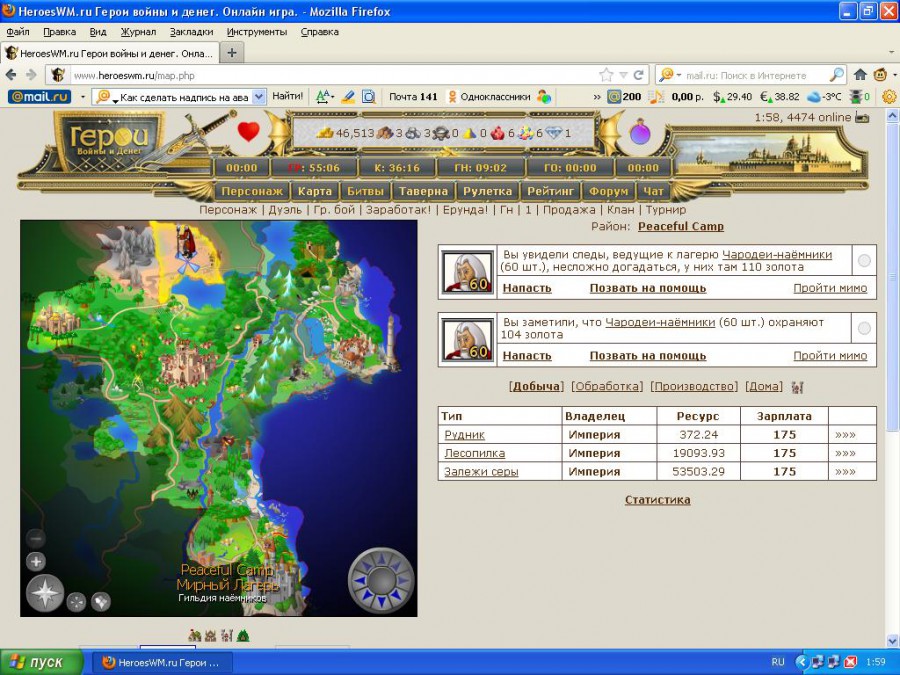900x675 pixels.
Task: Click the diamond resource icon
Action: click(x=554, y=133)
